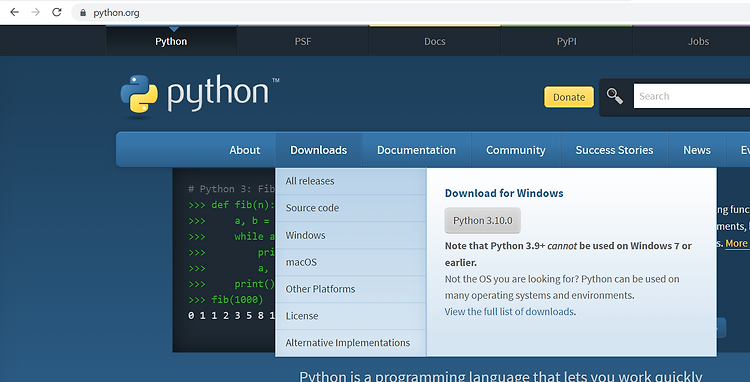Image resolution: width=750 pixels, height=382 pixels.
Task: Click the Python snake logo
Action: [139, 95]
